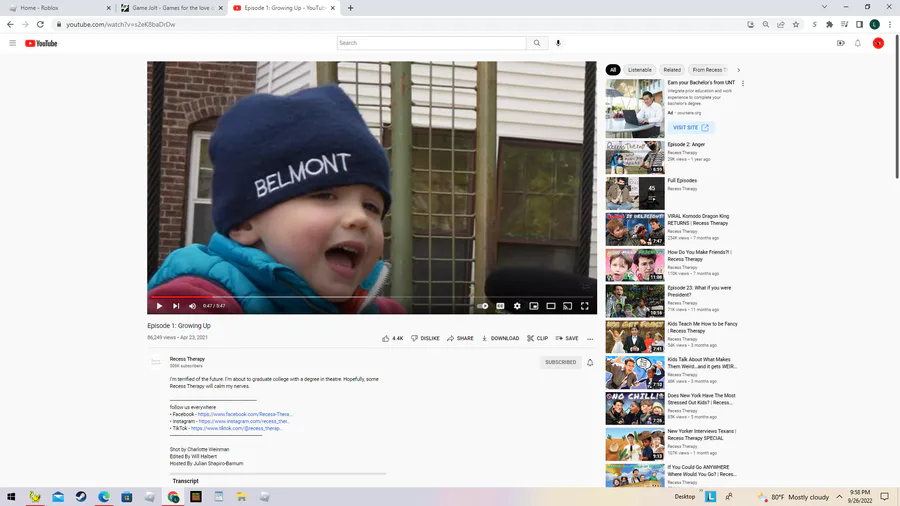Image resolution: width=900 pixels, height=506 pixels.
Task: Focus the YouTube search field
Action: (x=431, y=43)
